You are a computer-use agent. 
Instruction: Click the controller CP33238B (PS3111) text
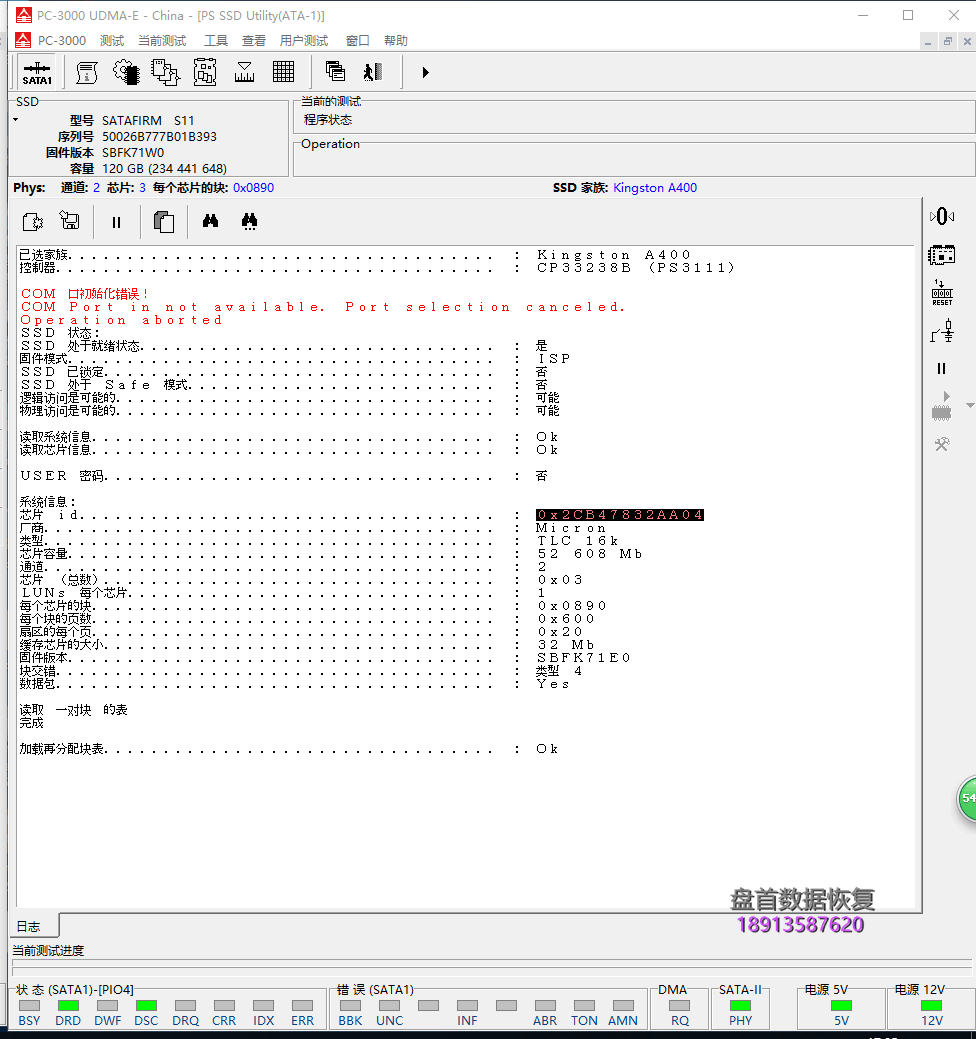(635, 268)
